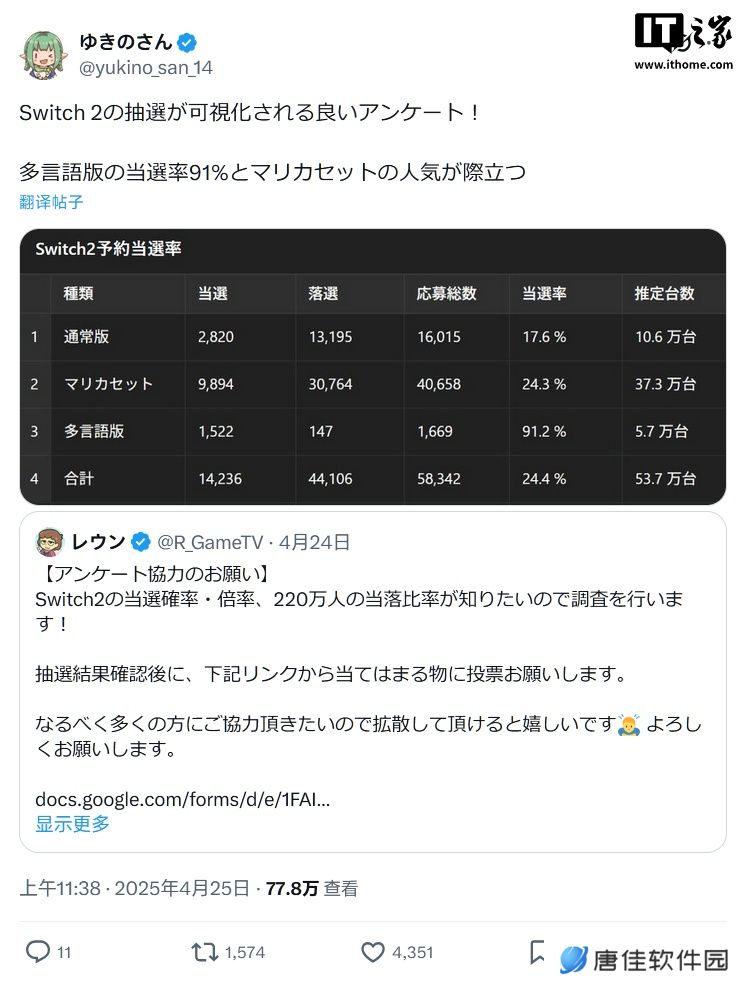Open the @R_GameTV handle

pos(209,542)
